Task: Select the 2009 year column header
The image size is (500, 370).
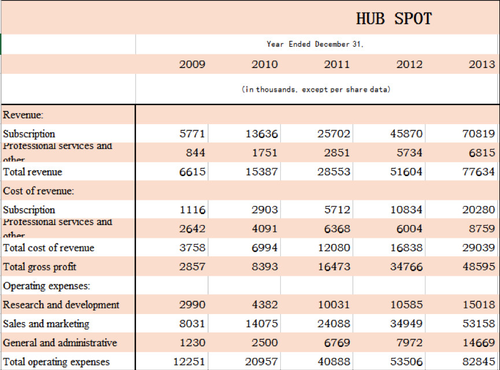Action: (192, 64)
